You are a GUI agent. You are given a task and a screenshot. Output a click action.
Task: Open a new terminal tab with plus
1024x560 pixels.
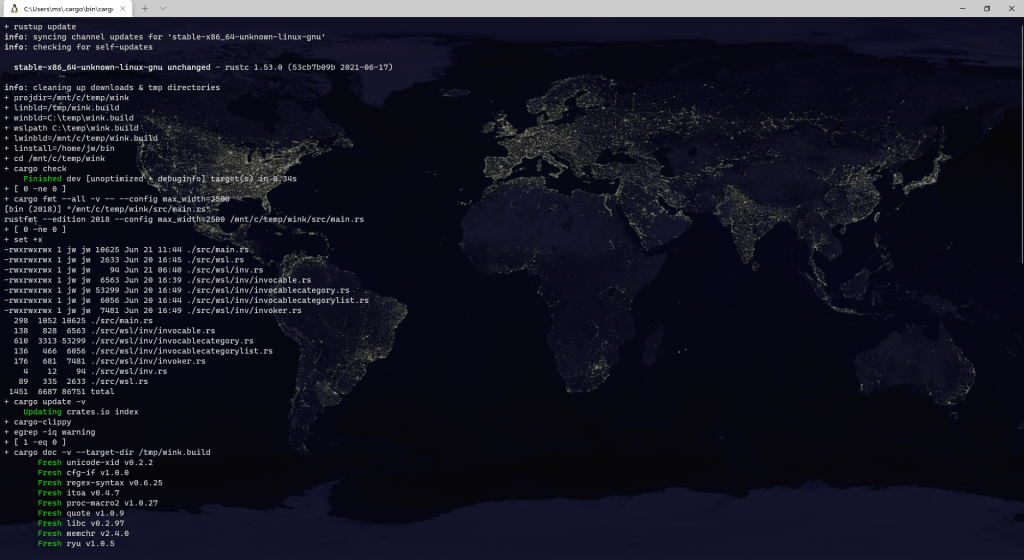145,8
